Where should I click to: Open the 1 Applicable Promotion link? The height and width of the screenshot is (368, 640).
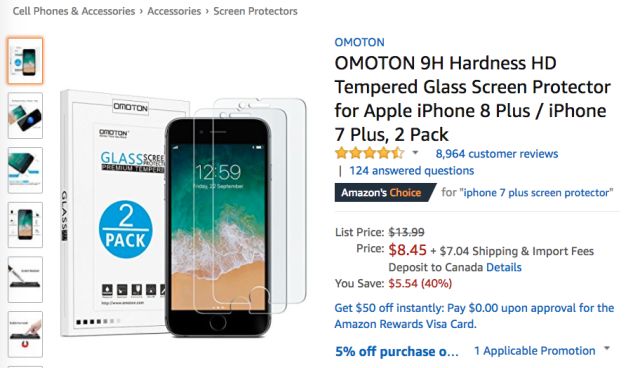[534, 351]
